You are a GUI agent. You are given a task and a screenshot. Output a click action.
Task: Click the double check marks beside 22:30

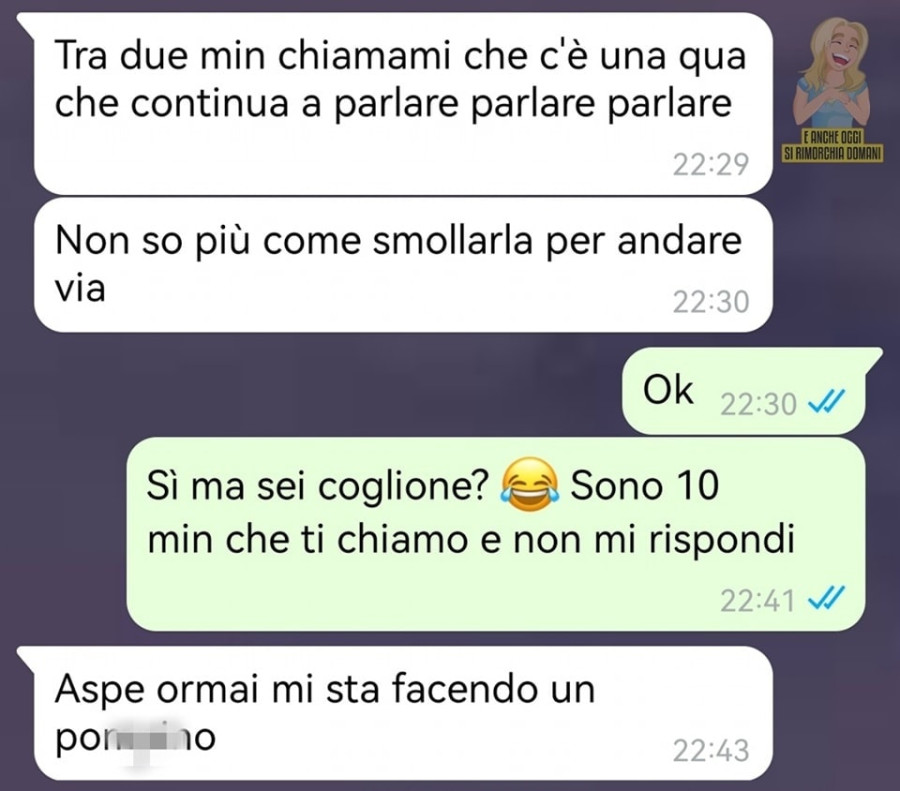tap(826, 403)
